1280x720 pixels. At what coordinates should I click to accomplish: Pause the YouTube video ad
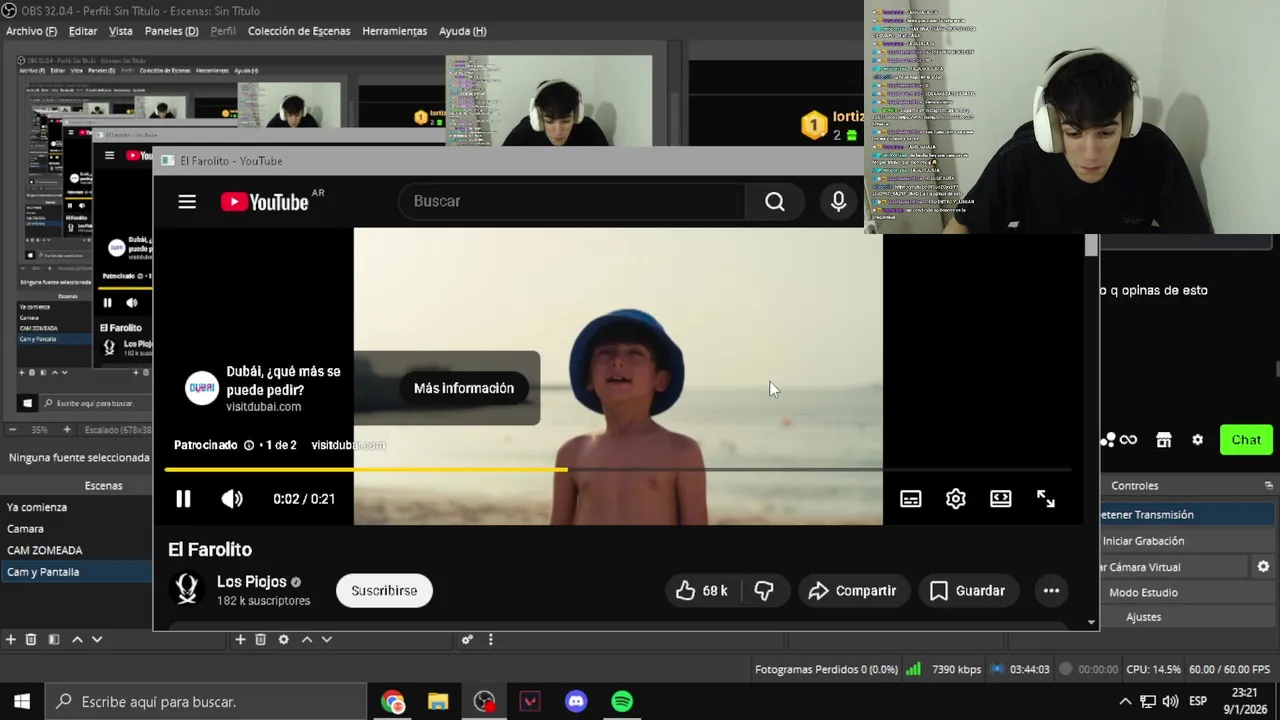coord(183,498)
